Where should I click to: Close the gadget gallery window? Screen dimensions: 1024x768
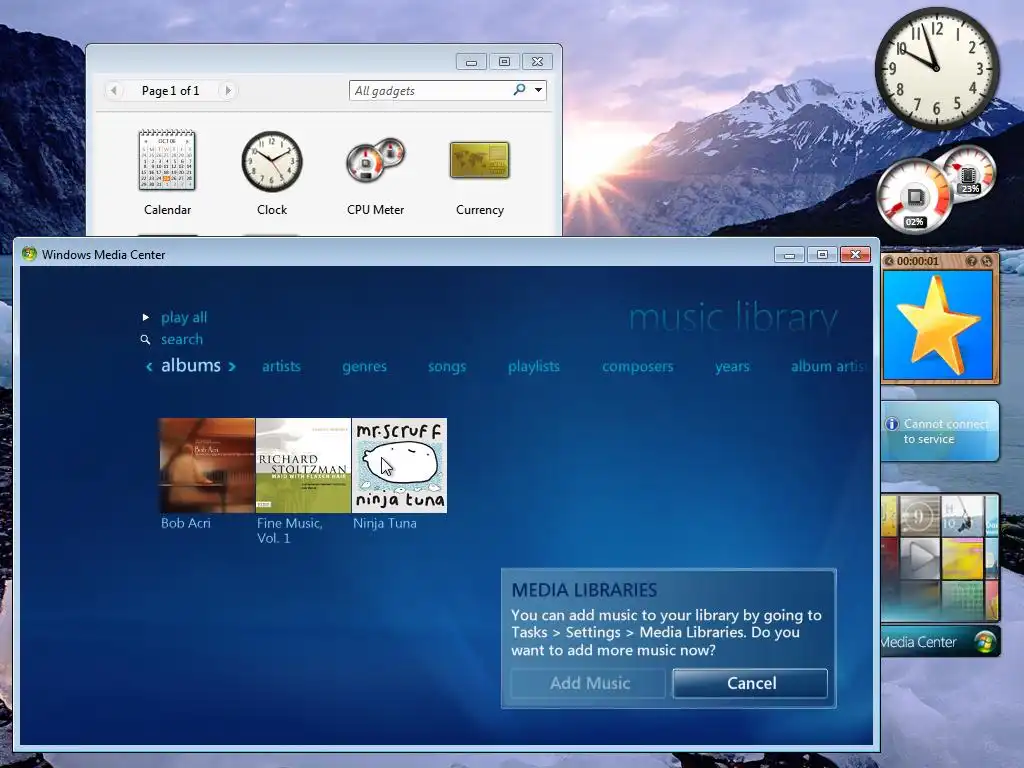click(x=537, y=61)
